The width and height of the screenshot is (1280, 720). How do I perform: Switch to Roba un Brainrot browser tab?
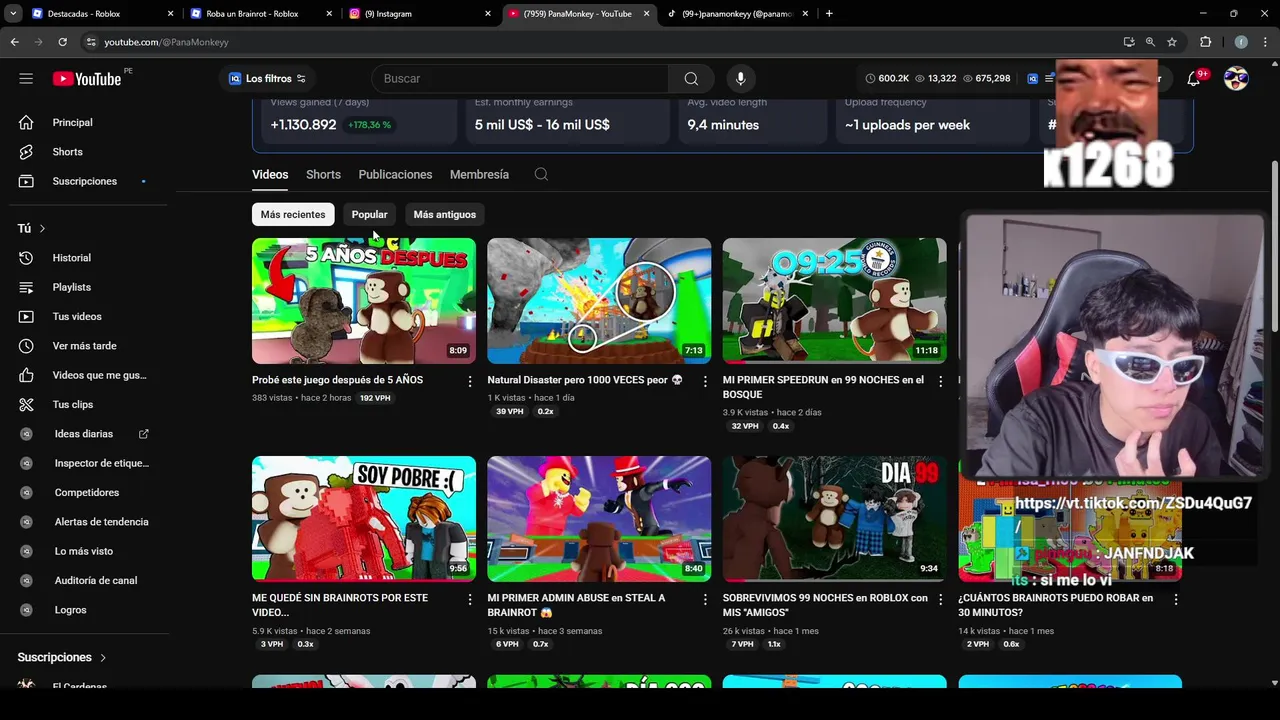coord(258,14)
